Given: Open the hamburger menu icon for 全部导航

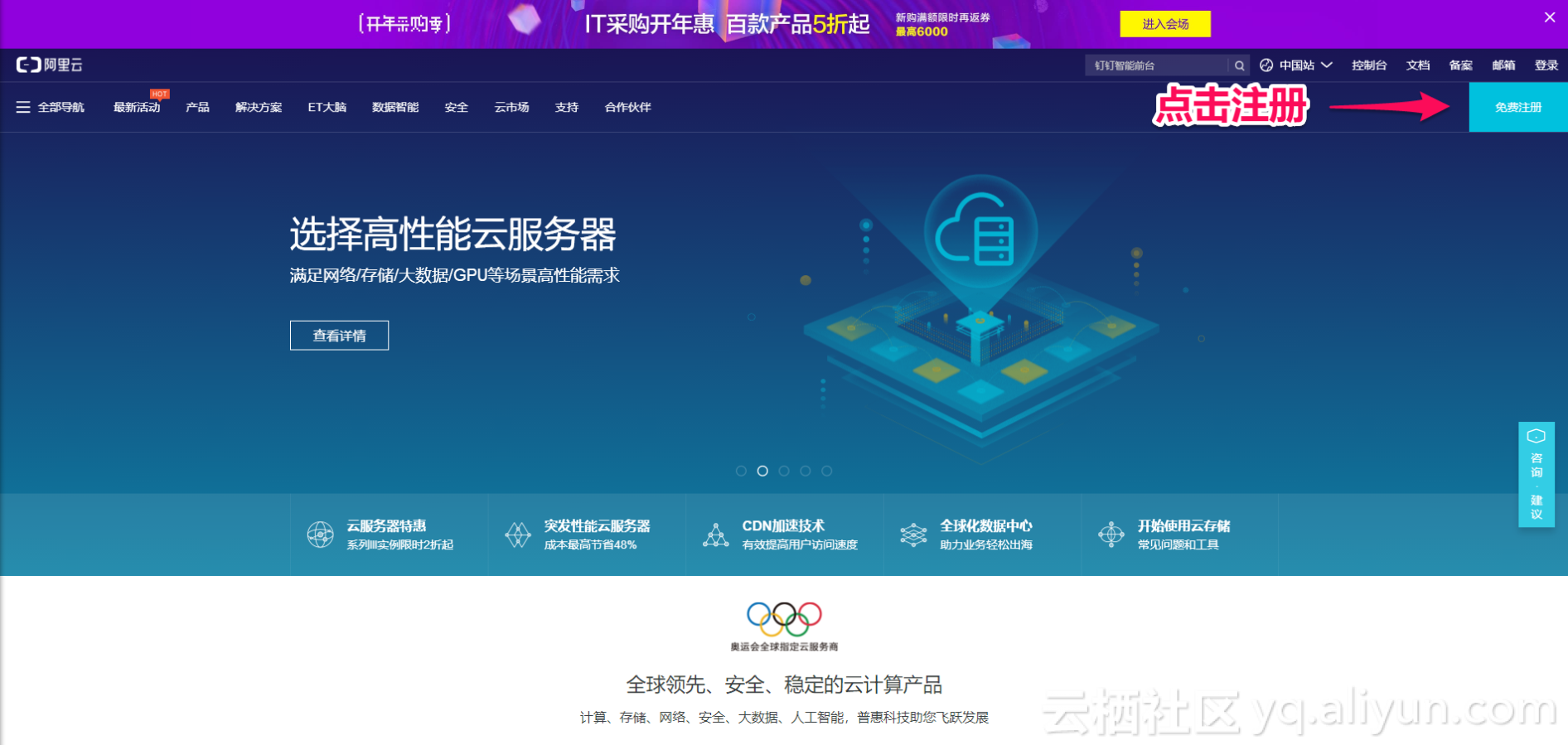Looking at the screenshot, I should click(x=23, y=107).
